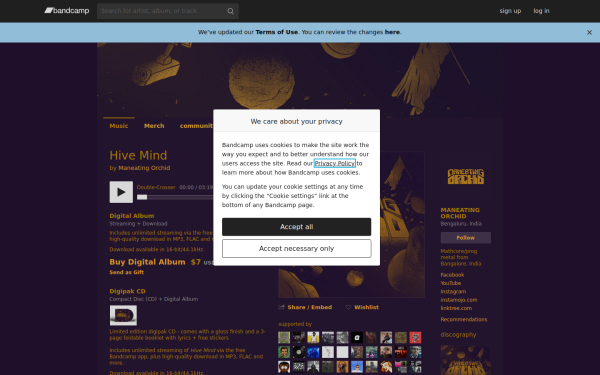The image size is (600, 375).
Task: Open first supporter avatar in top row
Action: pos(284,338)
